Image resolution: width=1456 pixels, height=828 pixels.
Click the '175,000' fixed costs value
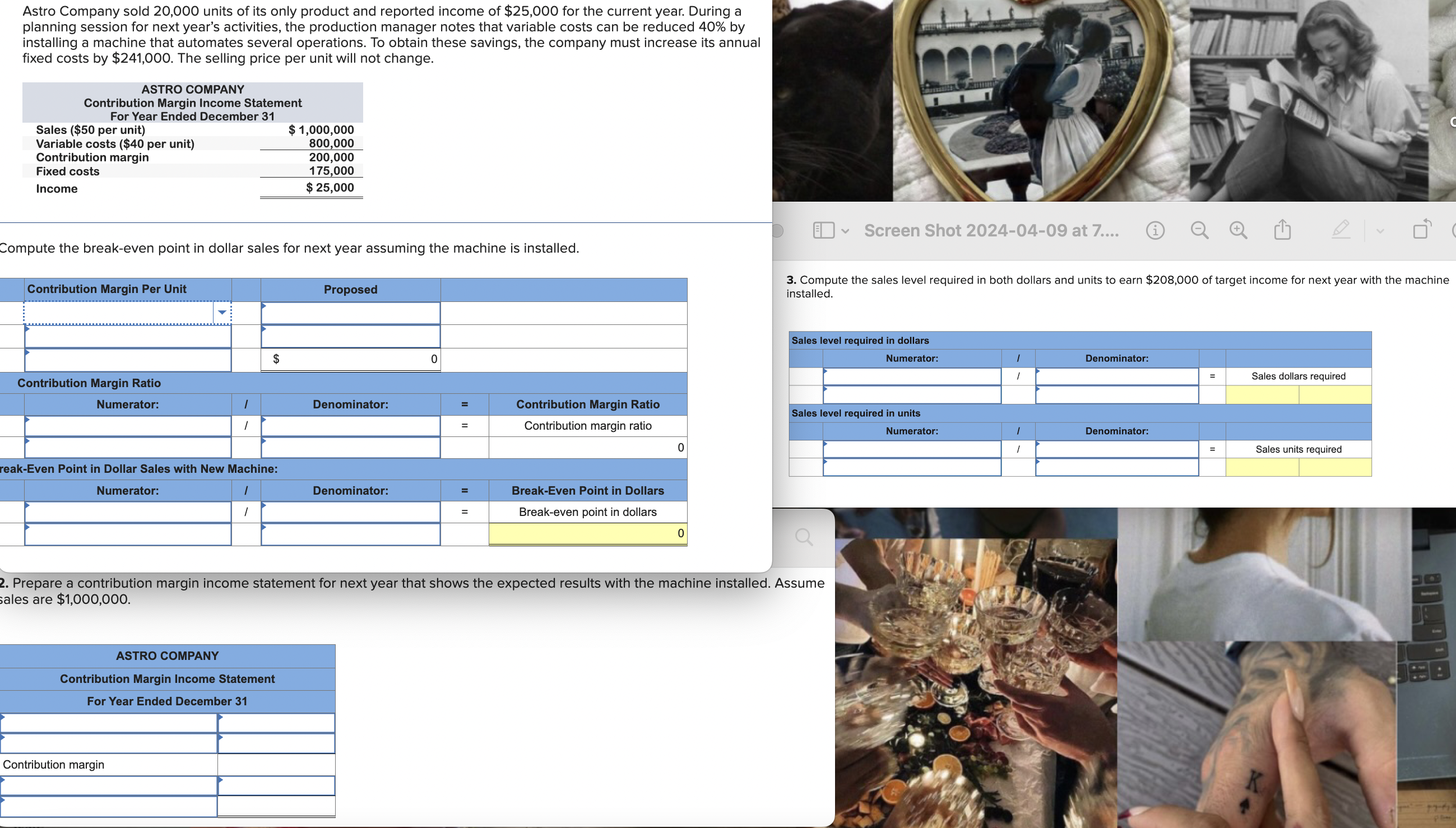tap(332, 171)
